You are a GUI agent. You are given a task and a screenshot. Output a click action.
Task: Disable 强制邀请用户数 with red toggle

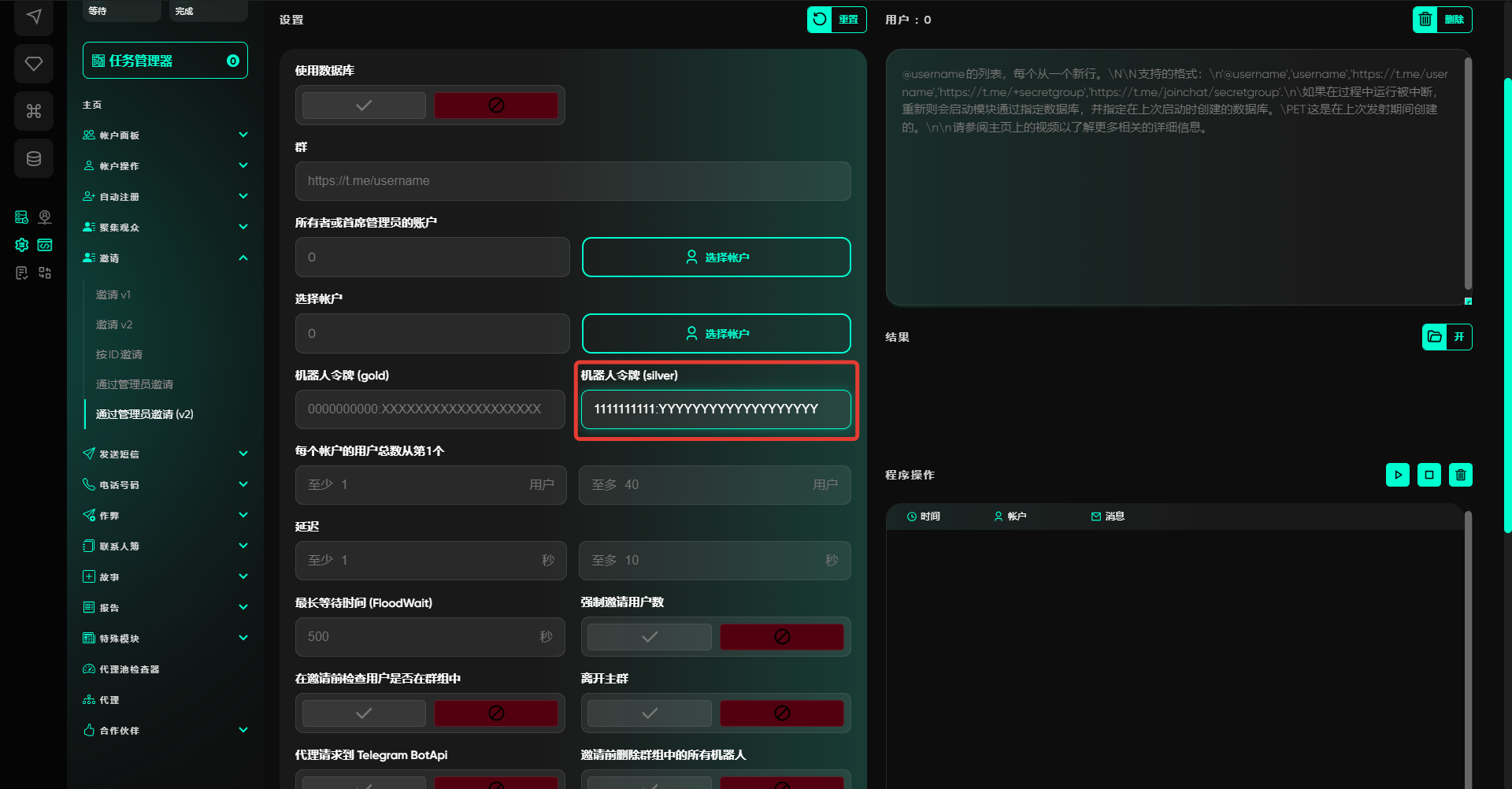coord(781,637)
